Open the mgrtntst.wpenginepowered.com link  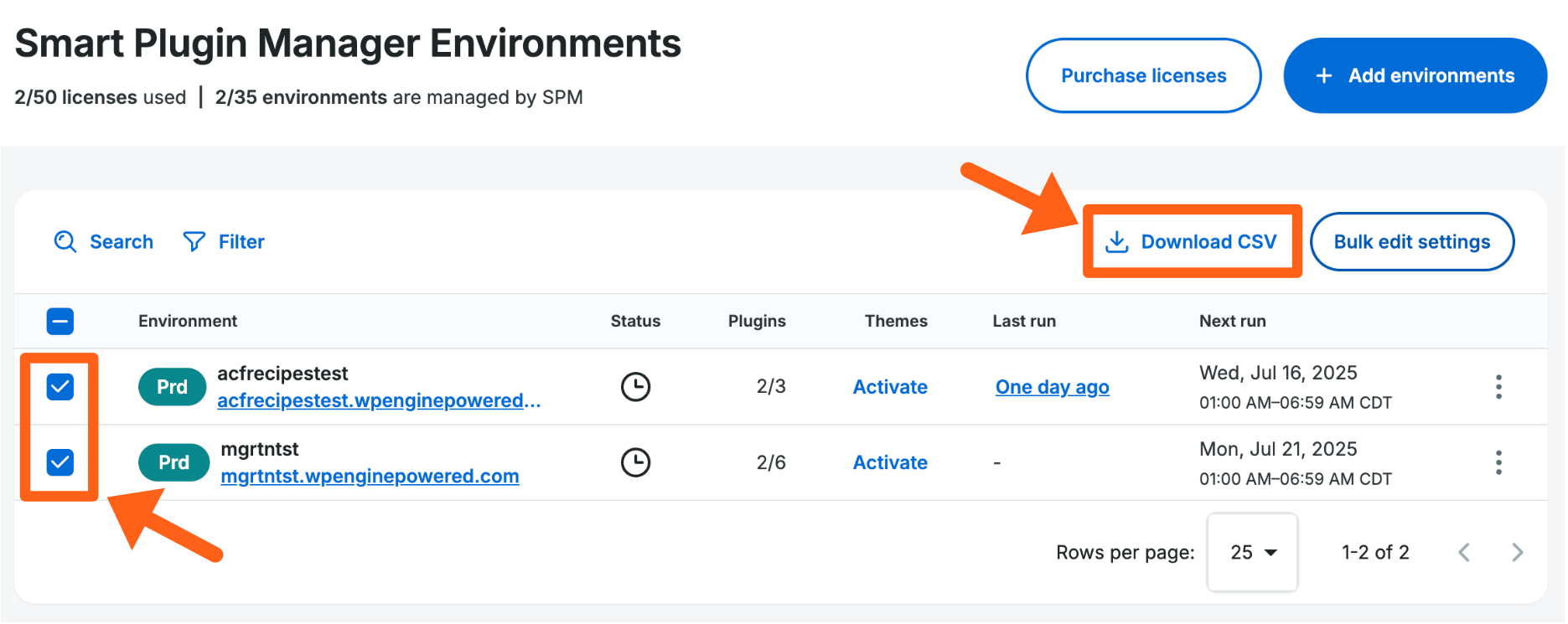(370, 477)
